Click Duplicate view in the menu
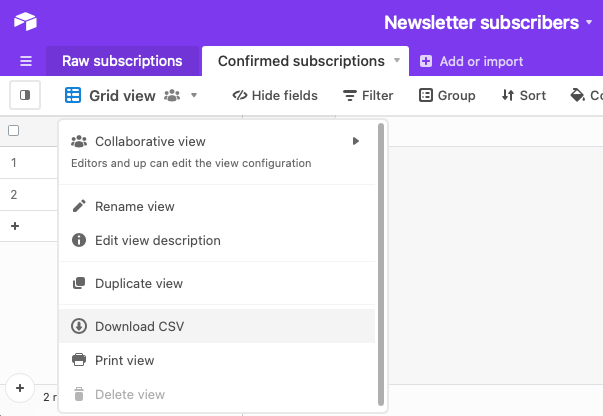 (x=138, y=283)
